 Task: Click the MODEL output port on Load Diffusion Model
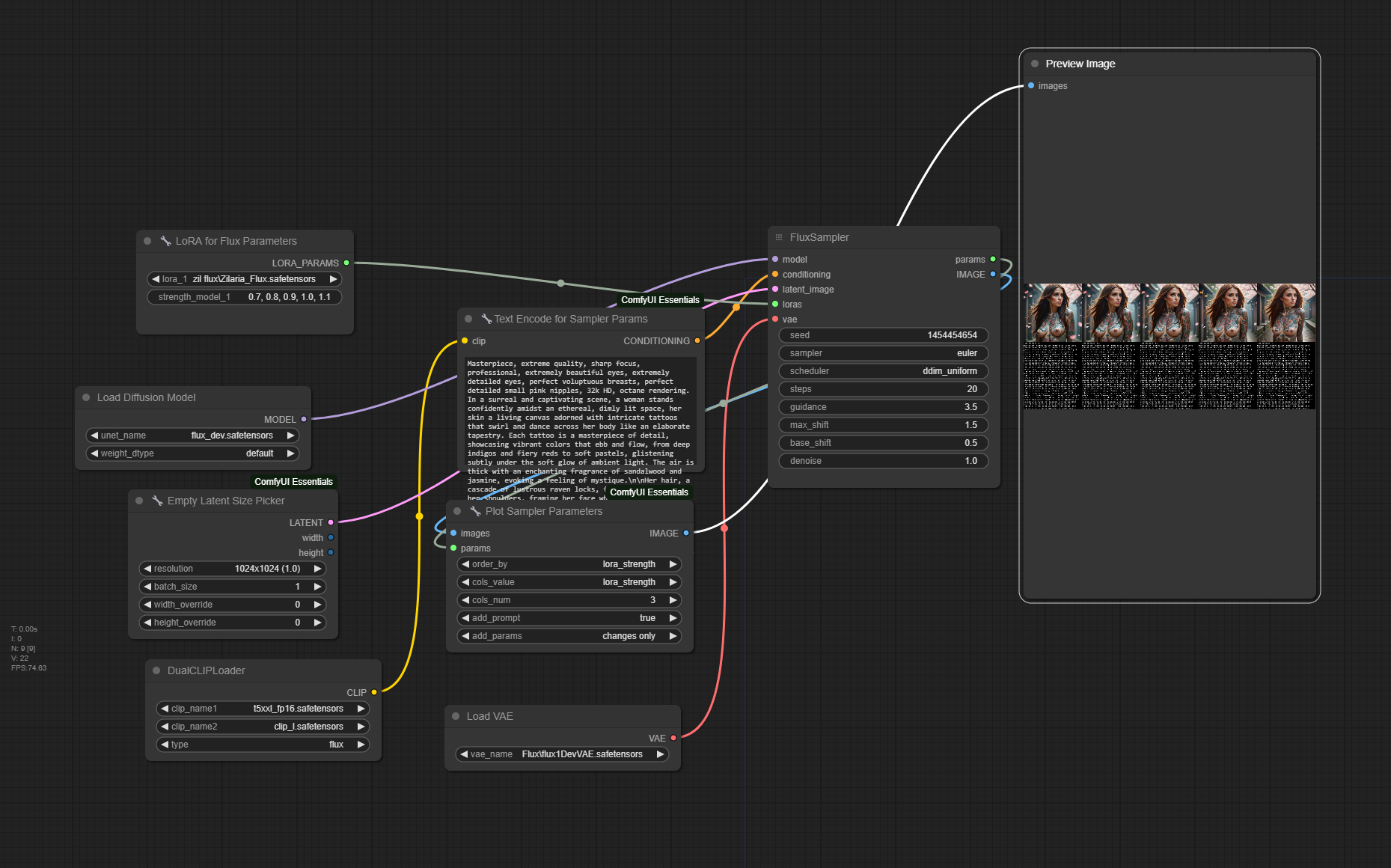pos(304,419)
